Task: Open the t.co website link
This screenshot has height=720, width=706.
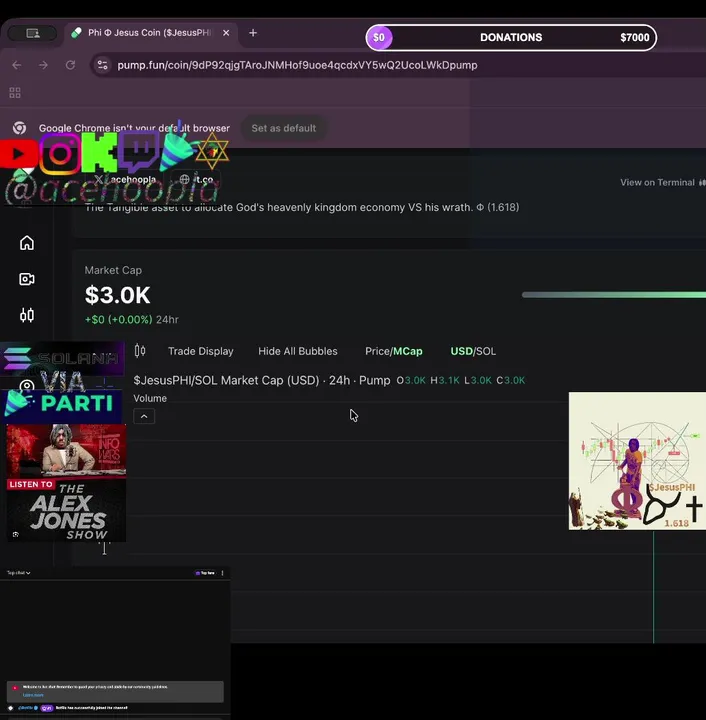Action: (x=196, y=180)
